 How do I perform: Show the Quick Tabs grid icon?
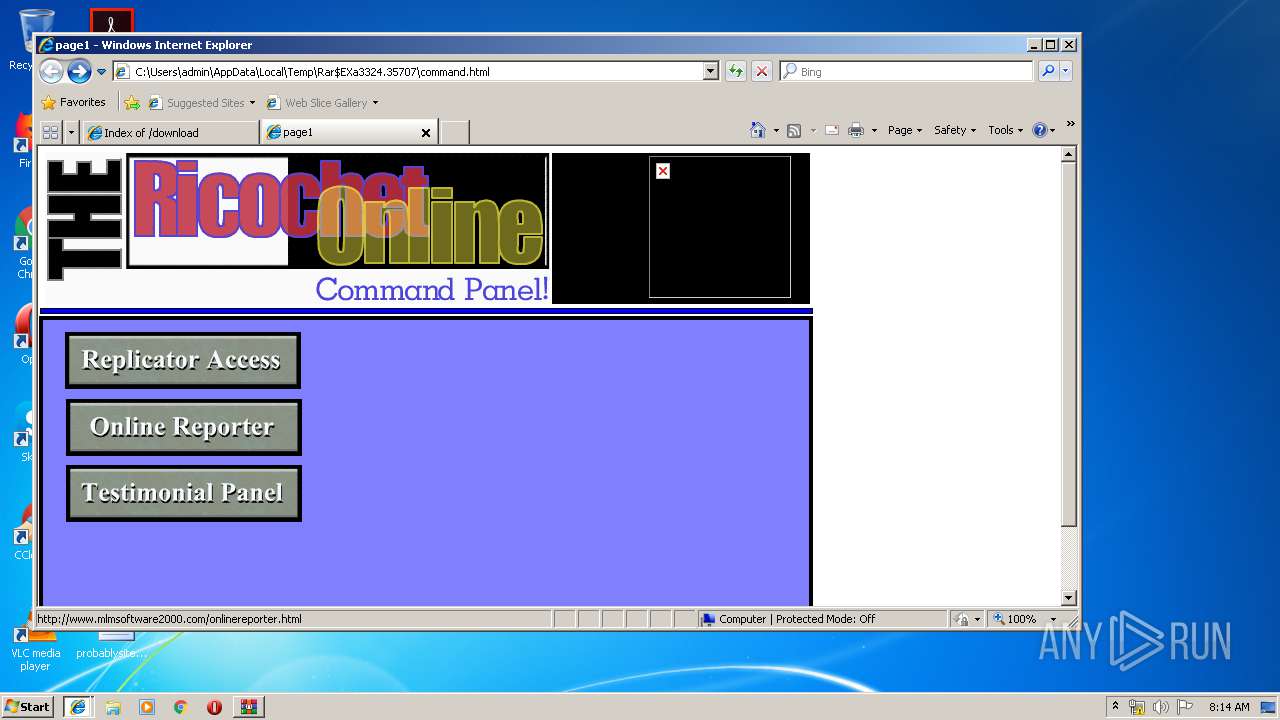coord(50,132)
